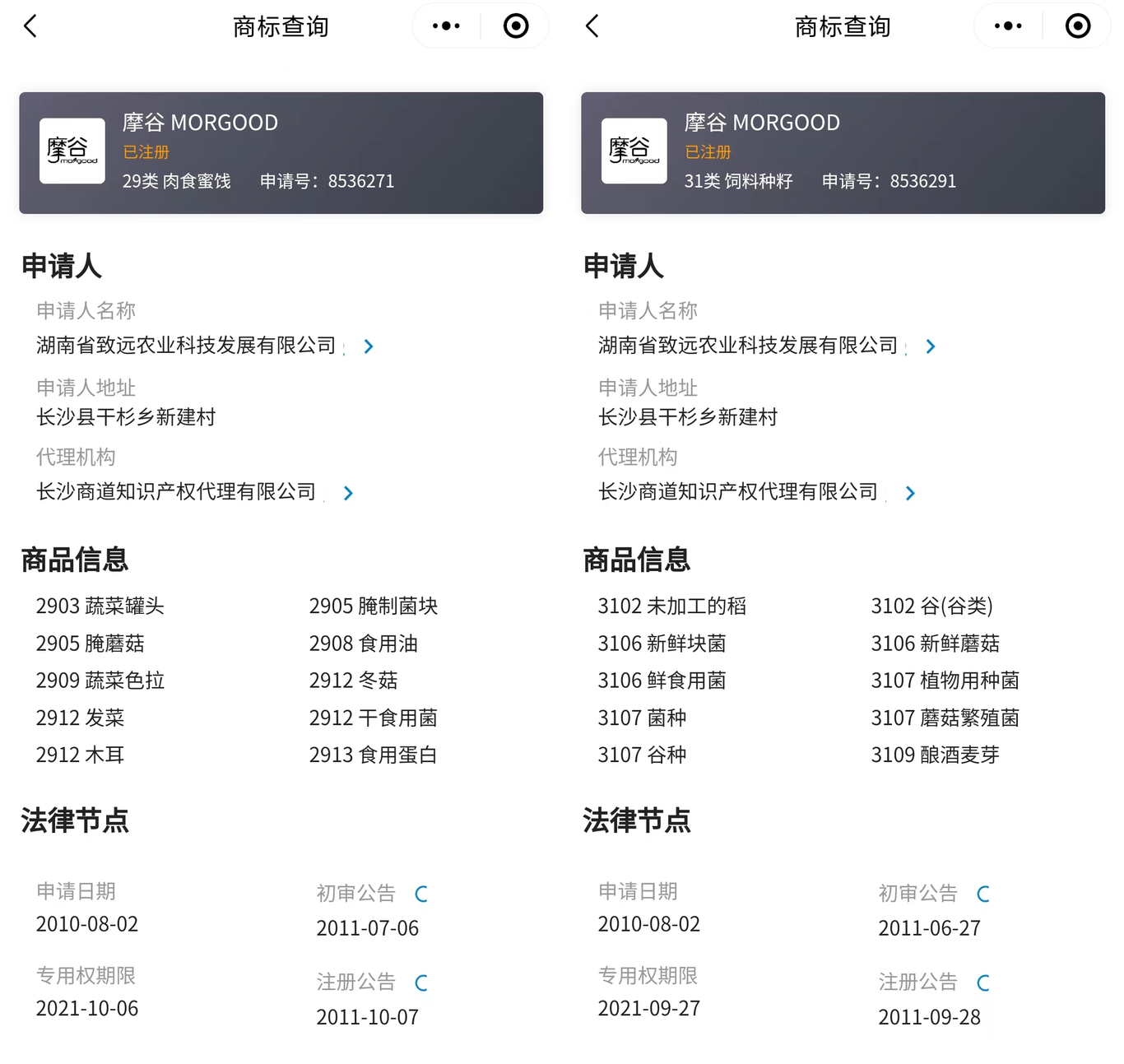Click goods item 2912 干食用菌
This screenshot has height=1064, width=1124.
[374, 718]
